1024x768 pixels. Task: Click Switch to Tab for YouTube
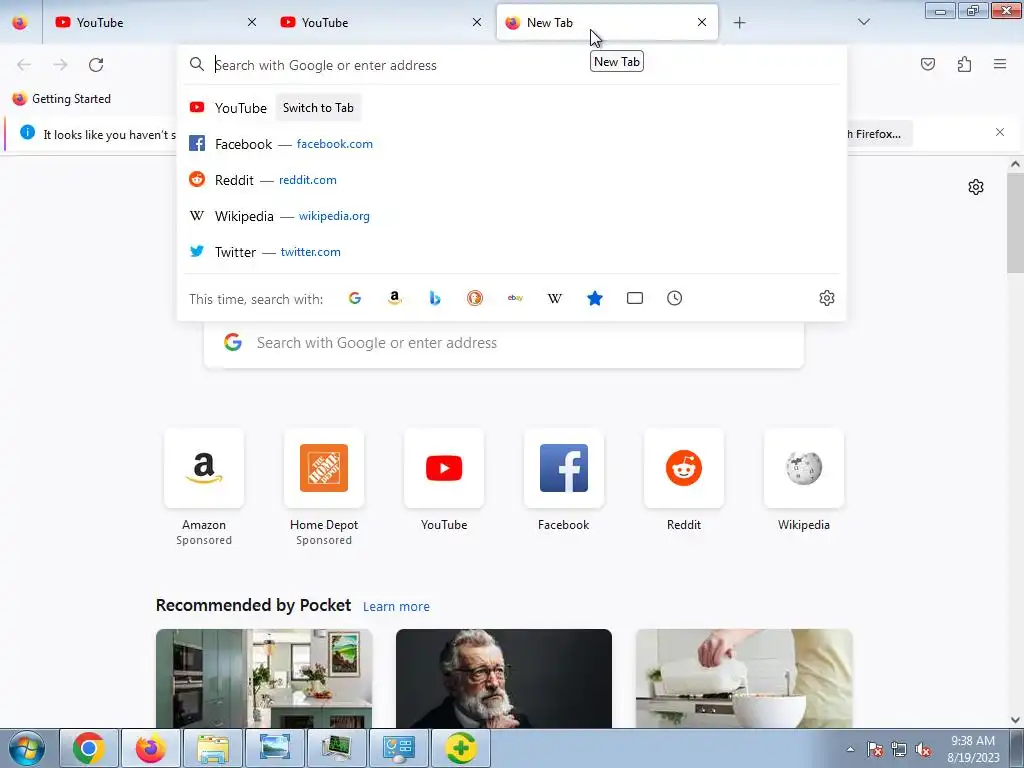[x=318, y=108]
